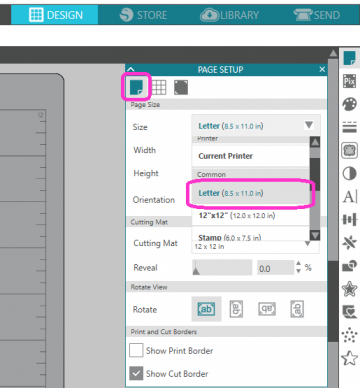Screen dimensions: 360x388
Task: Go to the SEND tab
Action: [317, 15]
